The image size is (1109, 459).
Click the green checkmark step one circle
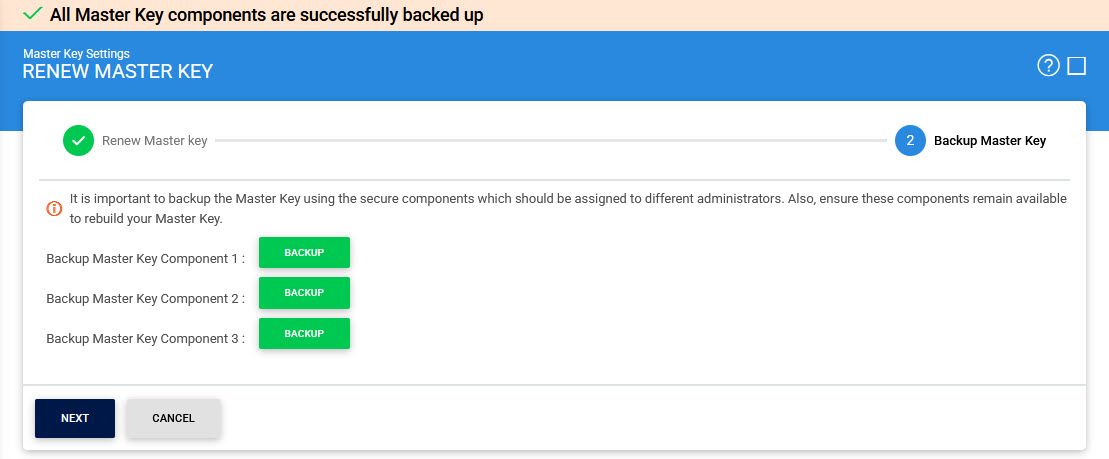click(x=78, y=141)
